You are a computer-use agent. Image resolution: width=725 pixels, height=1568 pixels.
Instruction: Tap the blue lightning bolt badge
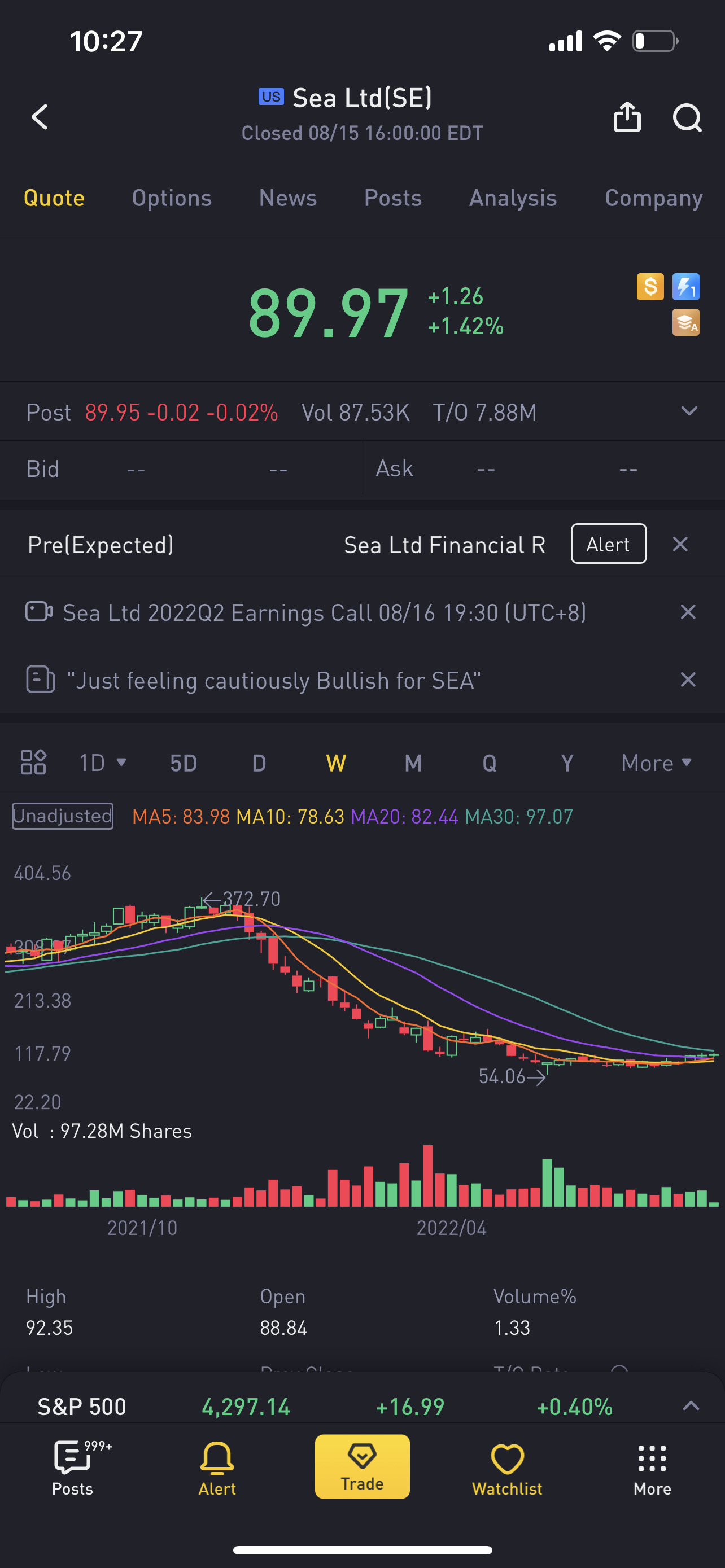(x=685, y=287)
